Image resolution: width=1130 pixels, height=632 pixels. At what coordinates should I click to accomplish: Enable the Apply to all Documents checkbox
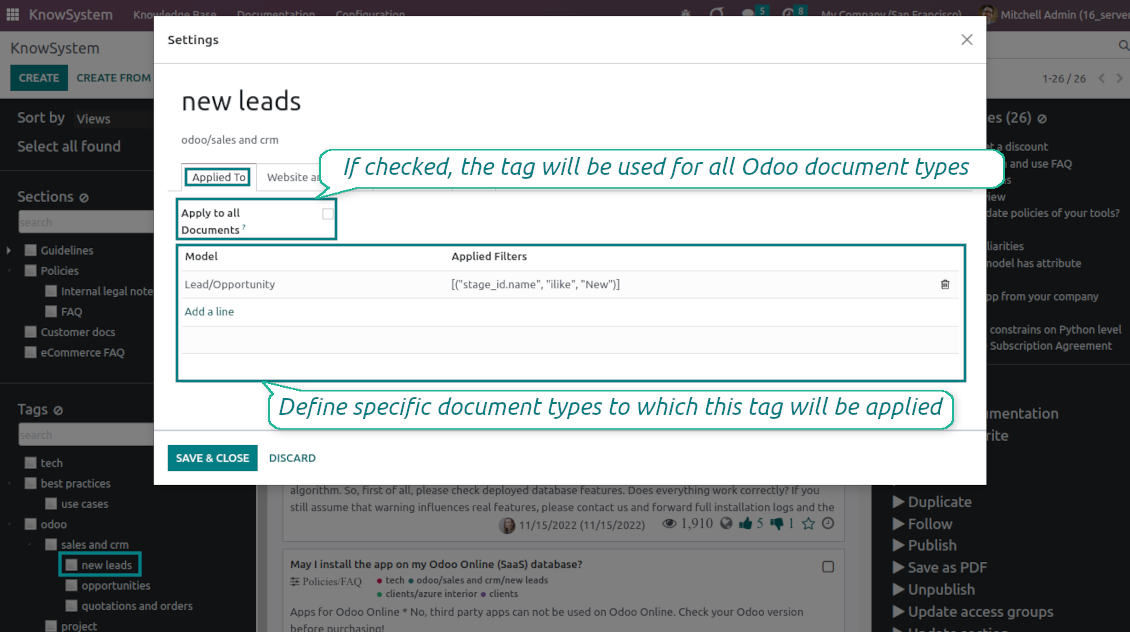(328, 214)
